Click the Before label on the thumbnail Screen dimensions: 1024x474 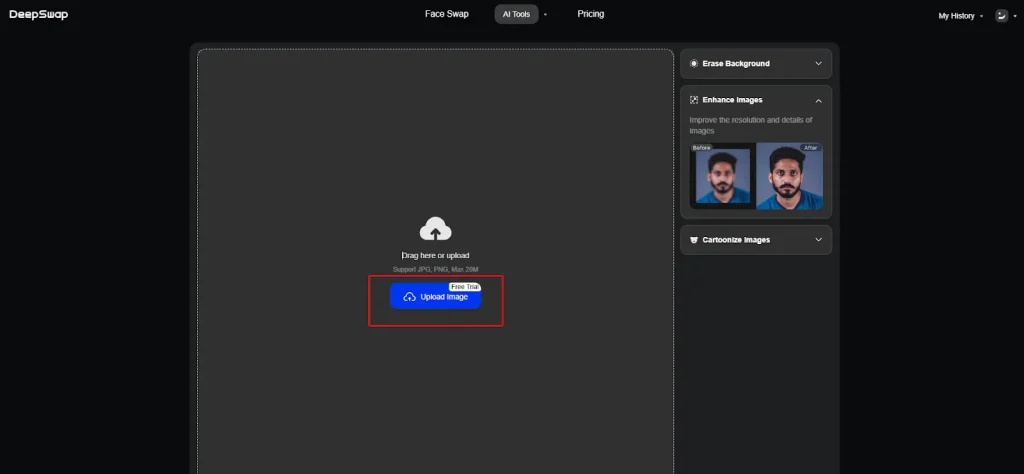click(701, 148)
